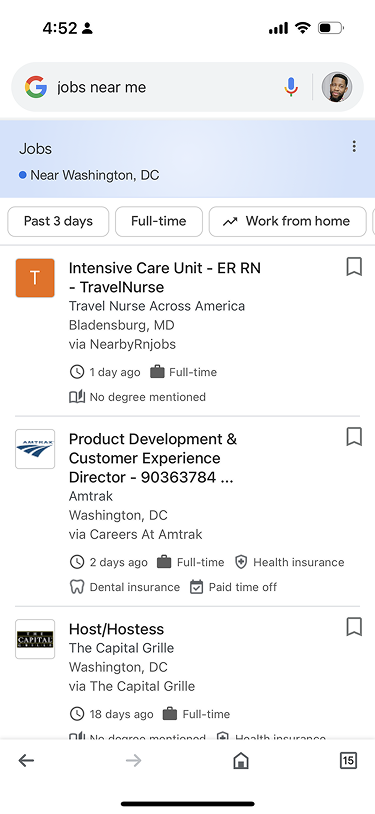Viewport: 375px width, 814px height.
Task: Open the browser home icon
Action: coord(240,761)
